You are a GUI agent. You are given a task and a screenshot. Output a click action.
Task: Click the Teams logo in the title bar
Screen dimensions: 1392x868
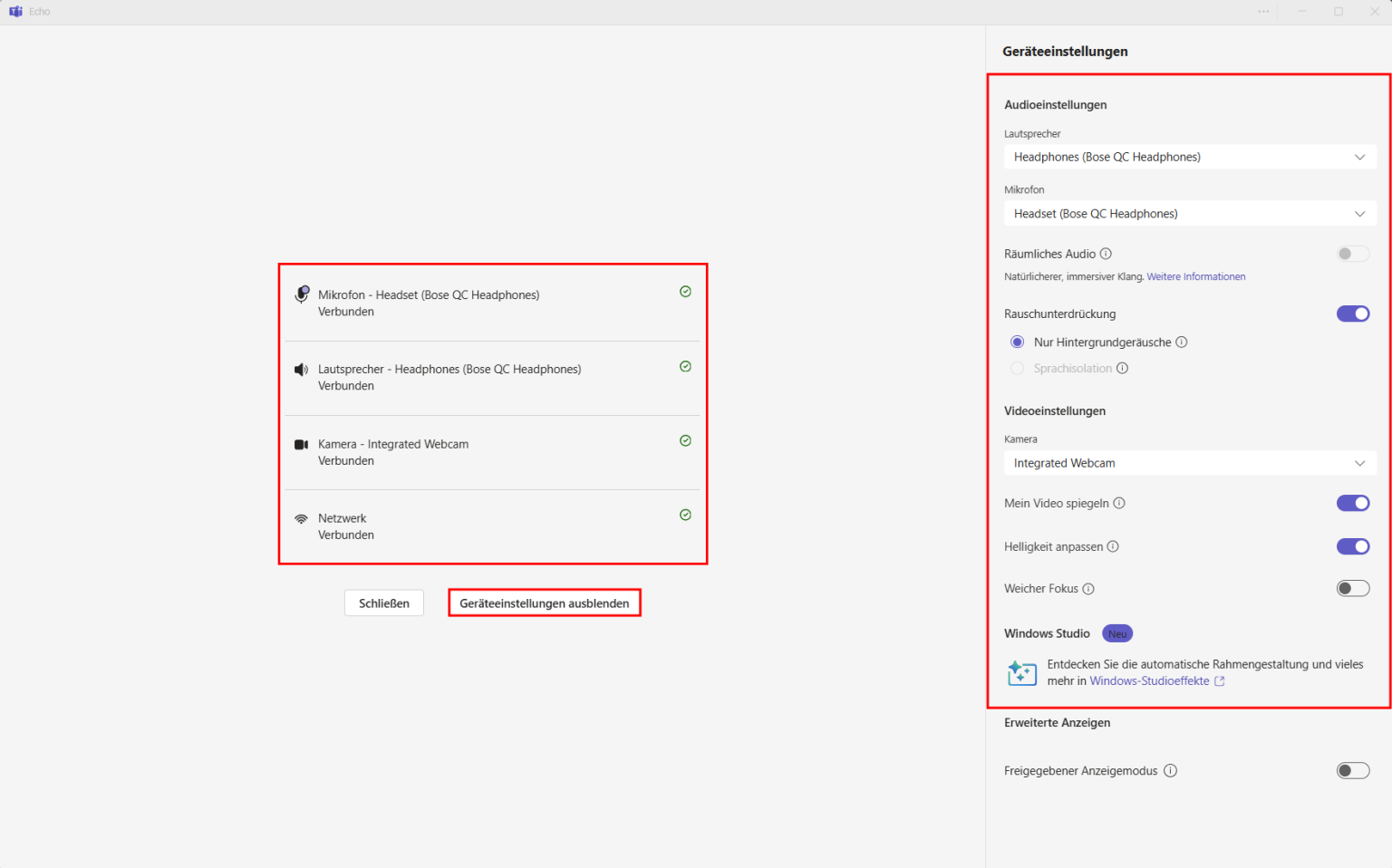coord(15,11)
